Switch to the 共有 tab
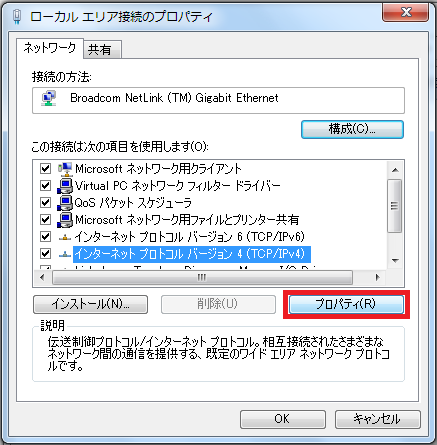This screenshot has width=437, height=445. tap(102, 50)
